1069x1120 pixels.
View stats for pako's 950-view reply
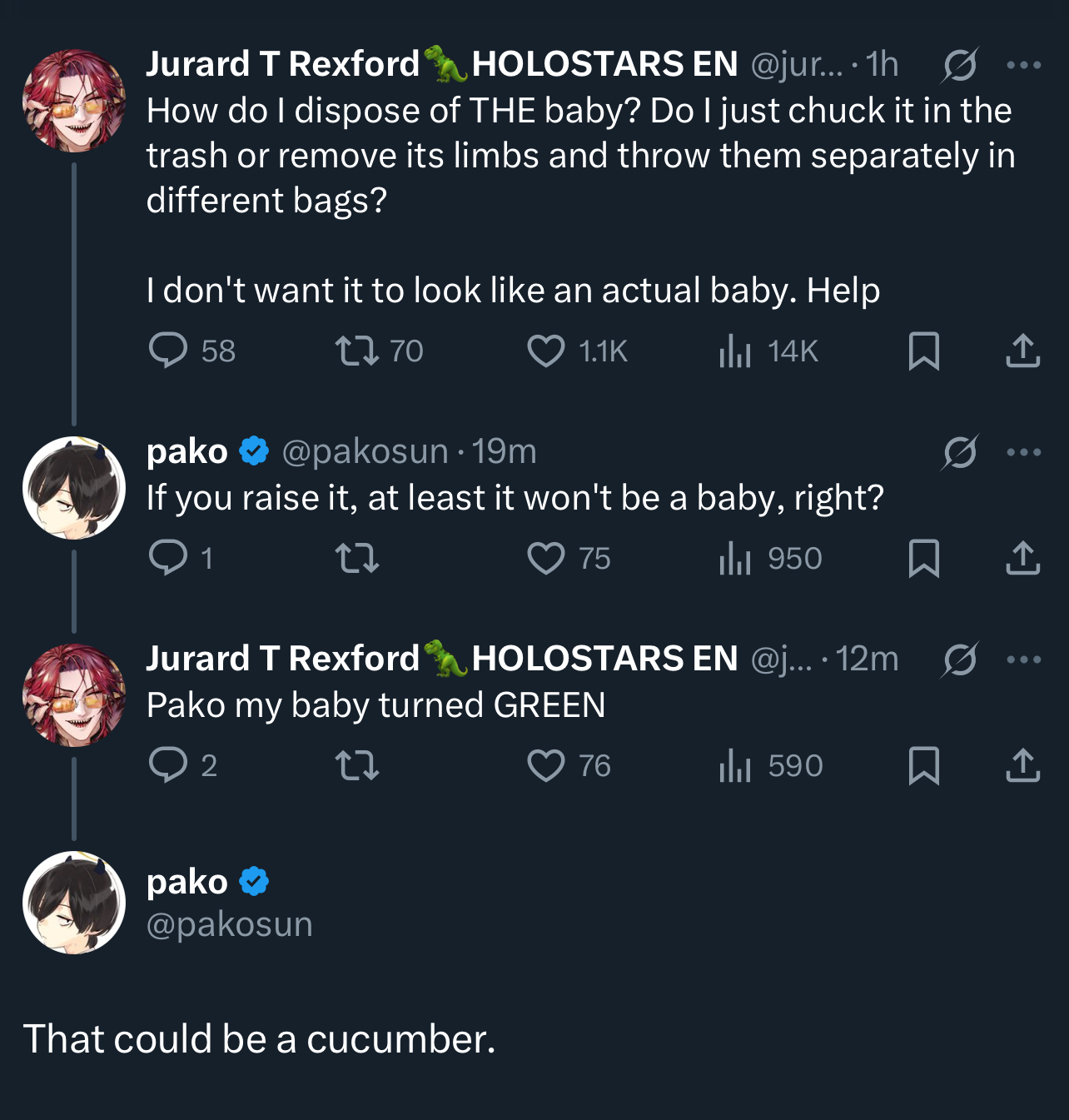735,558
